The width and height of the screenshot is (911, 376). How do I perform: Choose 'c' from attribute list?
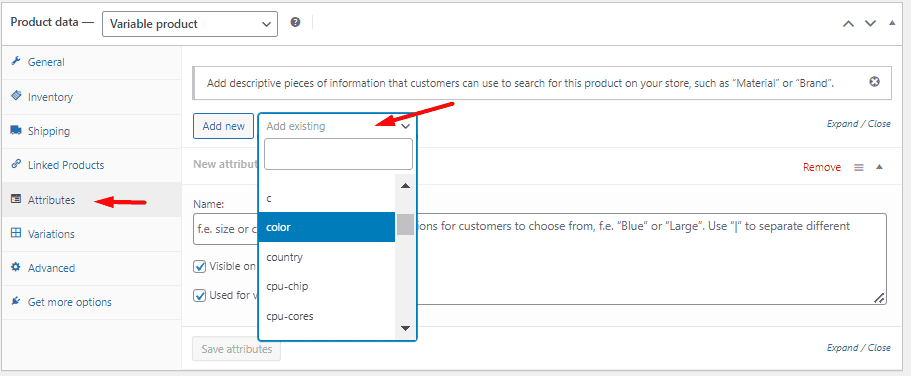tap(327, 198)
